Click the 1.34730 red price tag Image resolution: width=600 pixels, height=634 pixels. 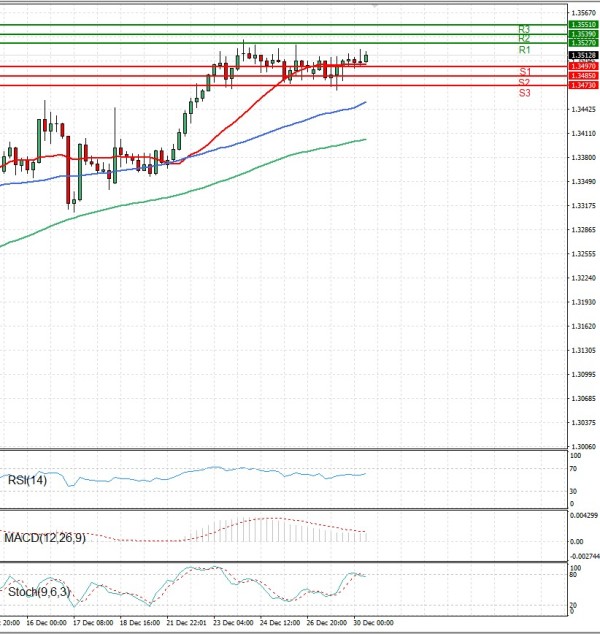pyautogui.click(x=583, y=86)
